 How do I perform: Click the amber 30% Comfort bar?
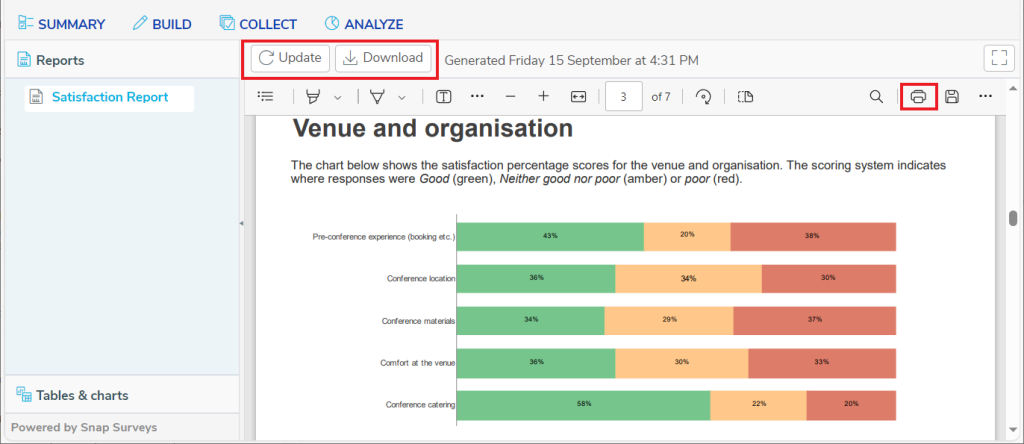point(682,362)
